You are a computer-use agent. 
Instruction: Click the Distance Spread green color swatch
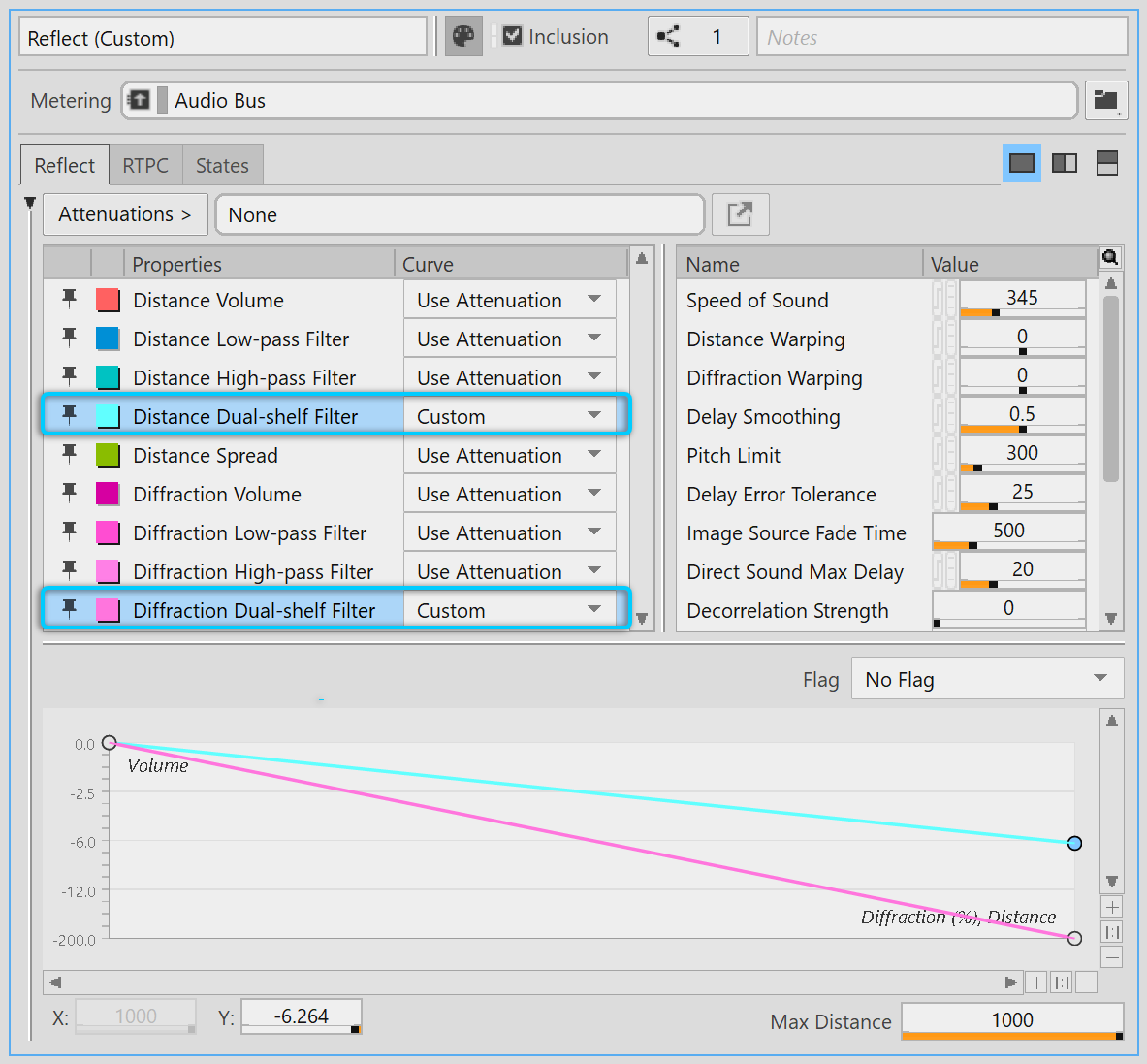pyautogui.click(x=108, y=455)
